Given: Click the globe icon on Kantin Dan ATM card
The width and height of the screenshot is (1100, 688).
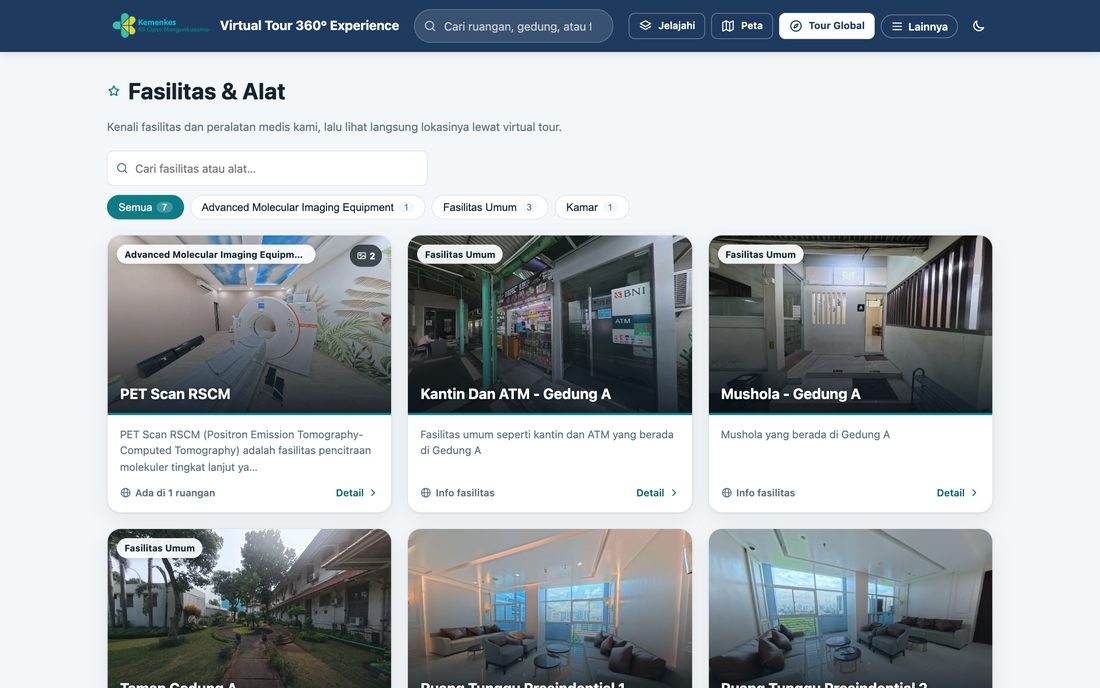Looking at the screenshot, I should [426, 493].
